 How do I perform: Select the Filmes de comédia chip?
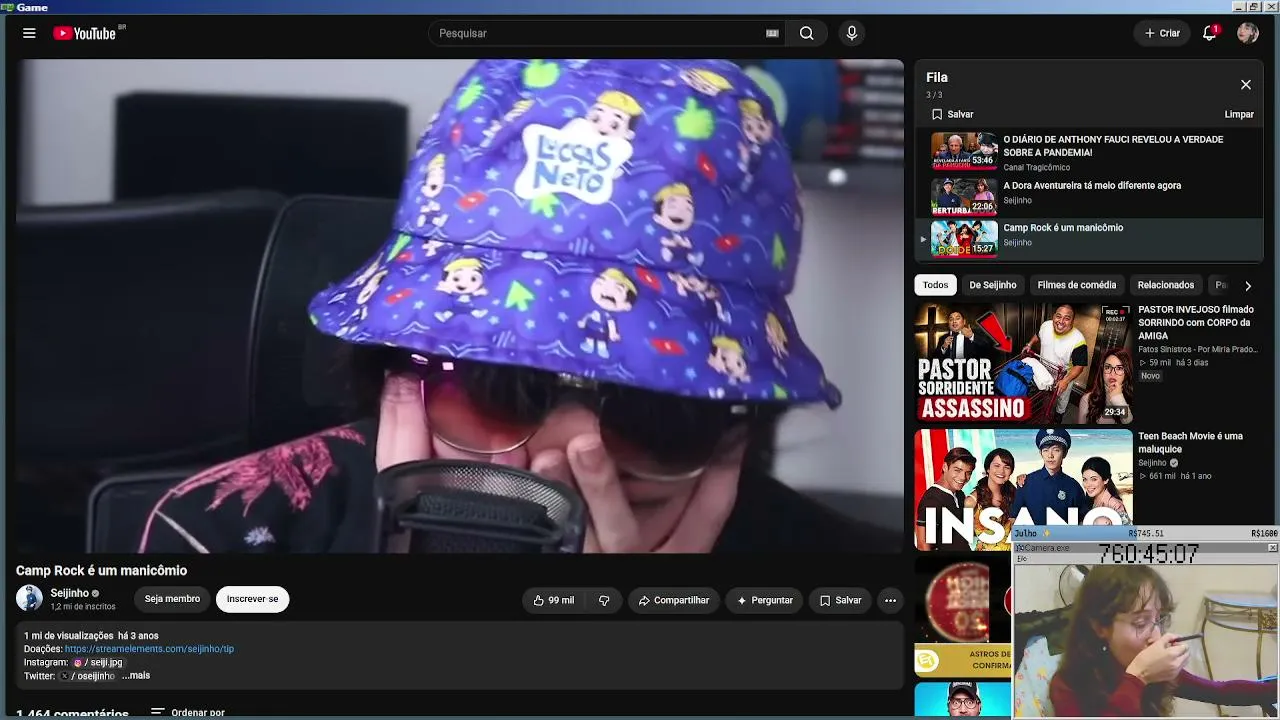1076,285
